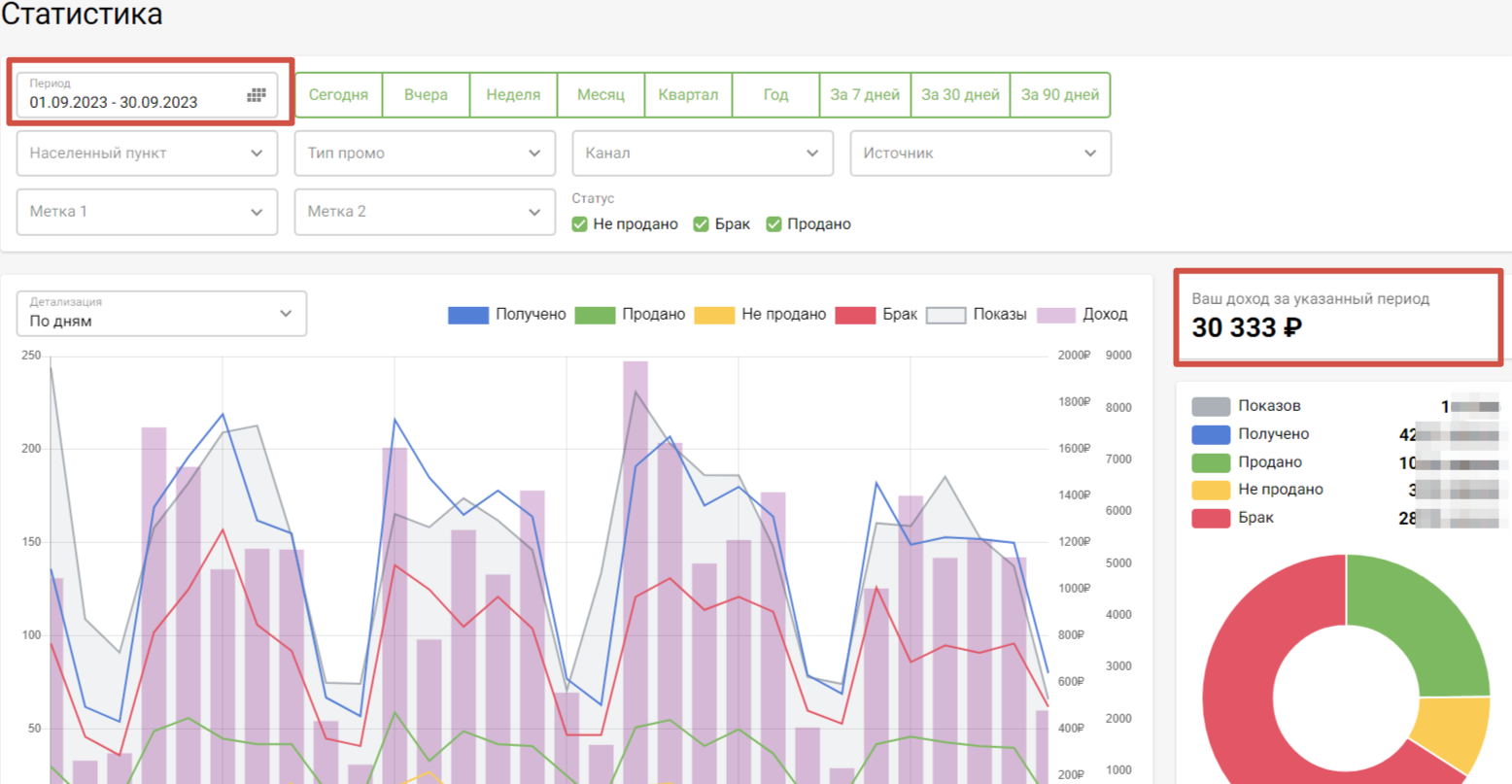Click the За 30 дней button
This screenshot has height=784, width=1512.
pyautogui.click(x=960, y=95)
